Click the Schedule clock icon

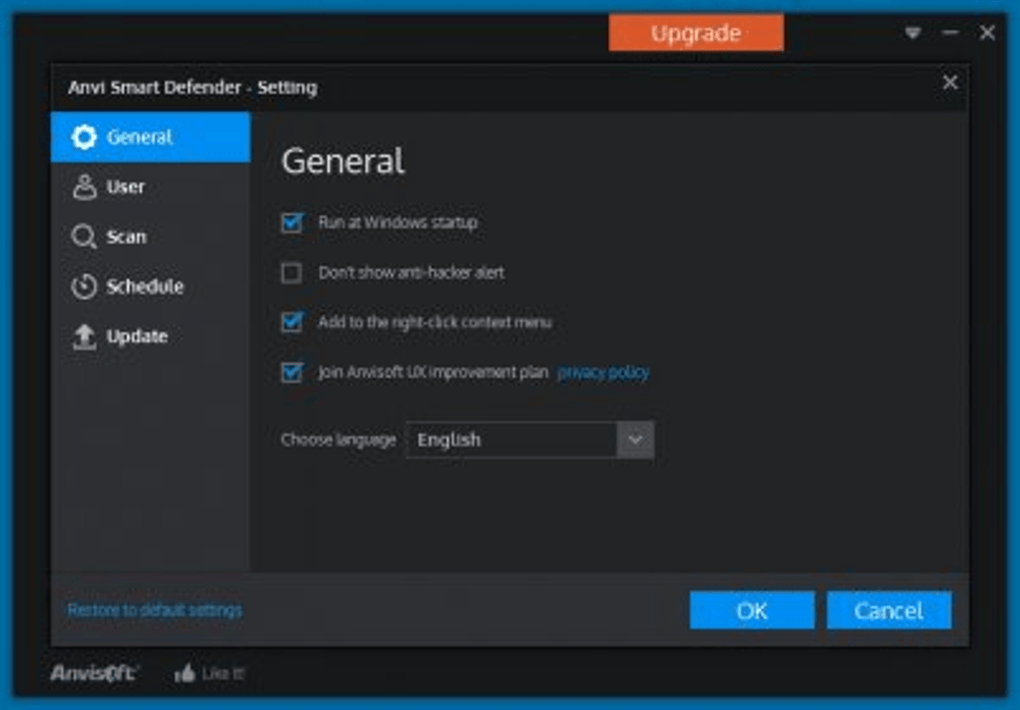coord(85,287)
